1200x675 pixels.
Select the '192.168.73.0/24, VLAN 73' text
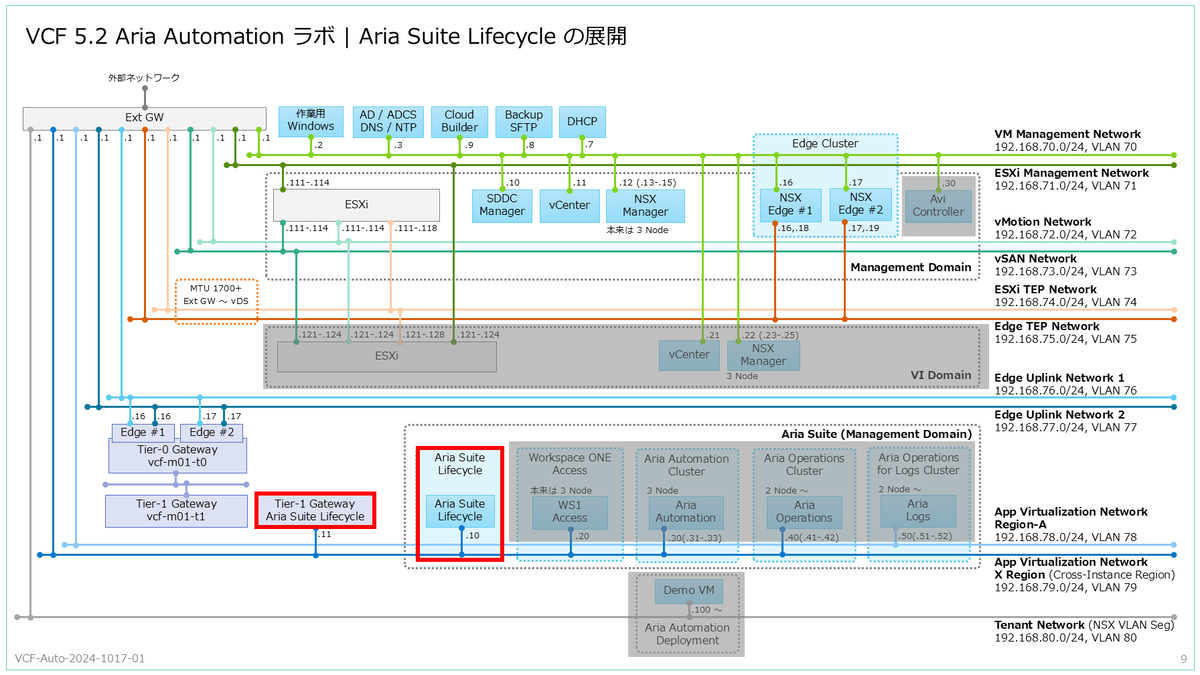pos(1065,272)
